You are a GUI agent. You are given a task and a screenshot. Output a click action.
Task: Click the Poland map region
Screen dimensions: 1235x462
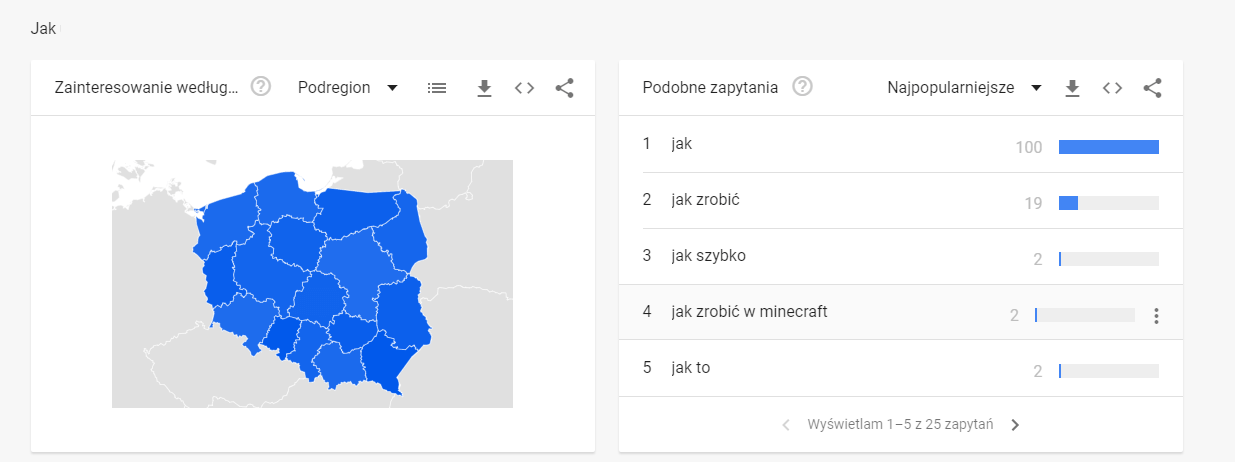click(x=312, y=282)
